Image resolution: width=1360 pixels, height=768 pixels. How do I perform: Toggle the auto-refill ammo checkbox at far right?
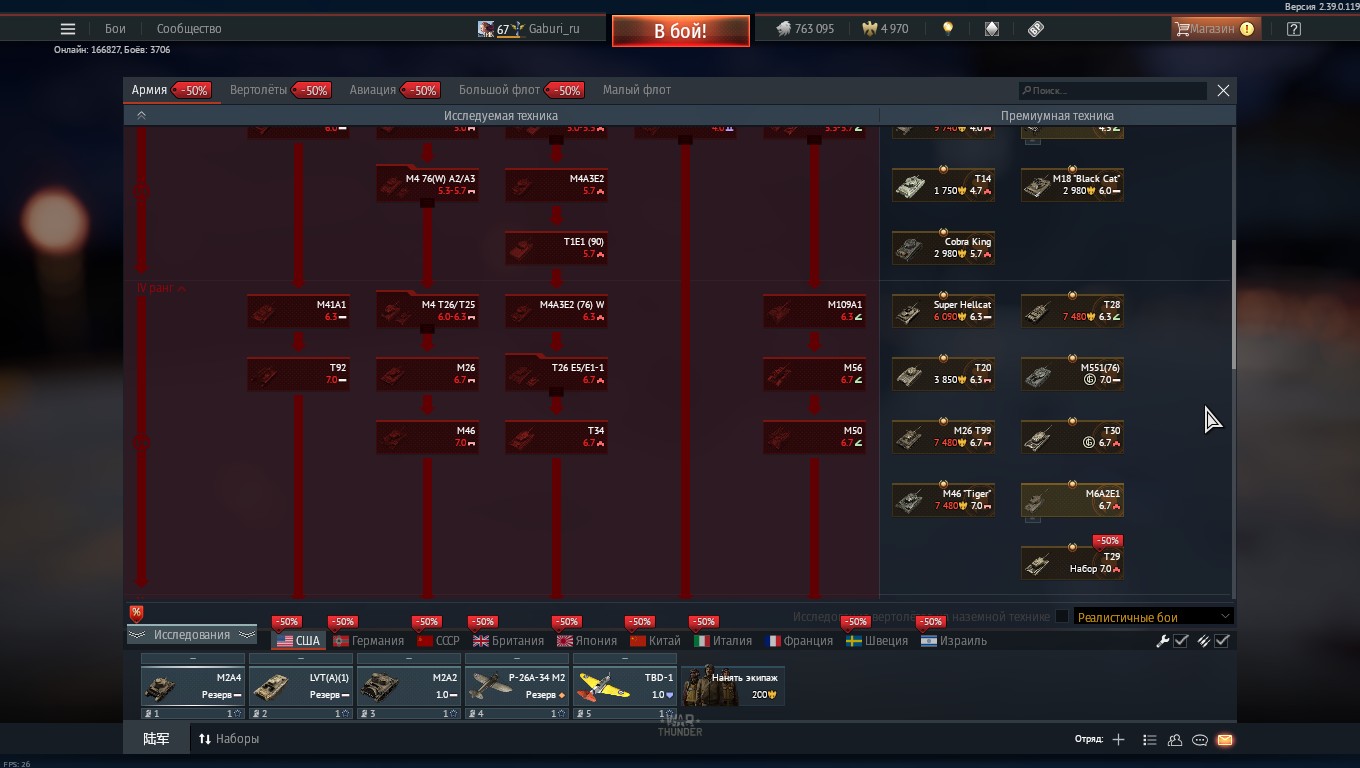pos(1222,641)
